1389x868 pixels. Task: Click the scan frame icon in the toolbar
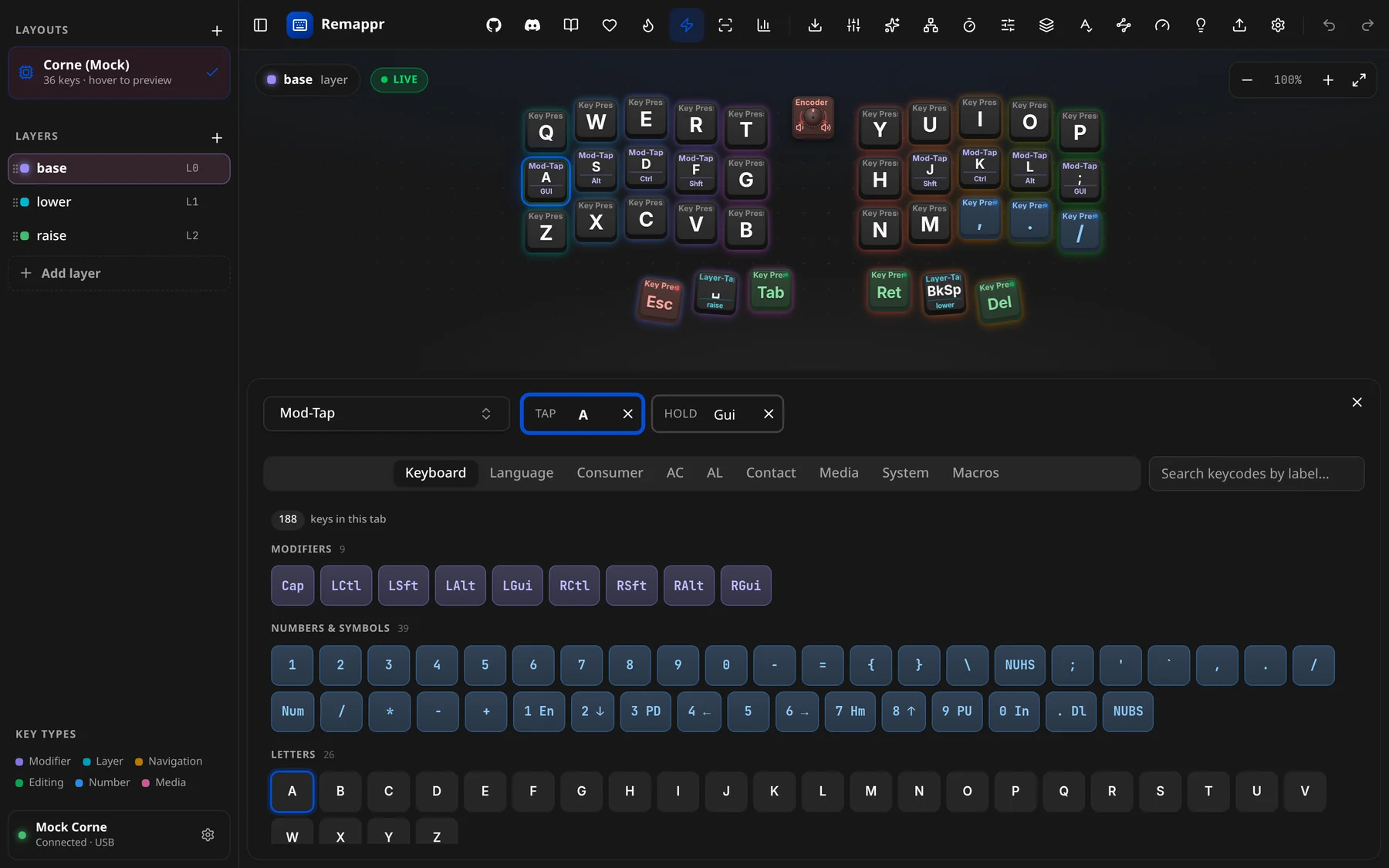click(725, 25)
